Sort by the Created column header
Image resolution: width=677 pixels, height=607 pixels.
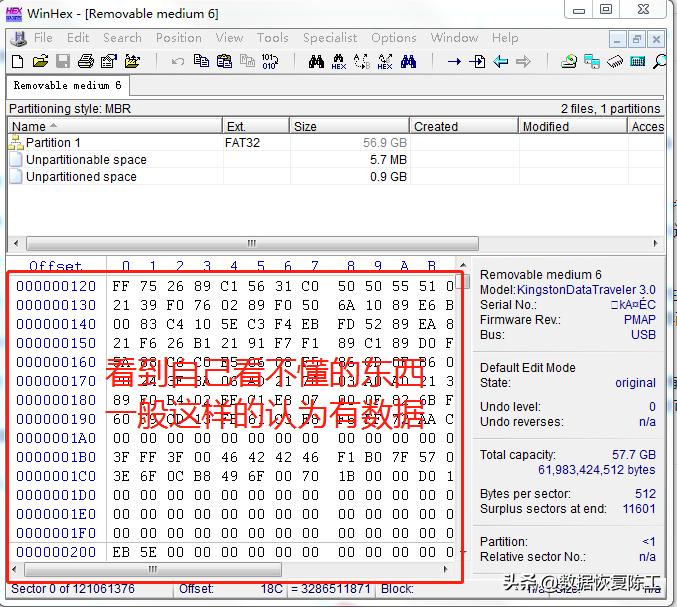(464, 126)
